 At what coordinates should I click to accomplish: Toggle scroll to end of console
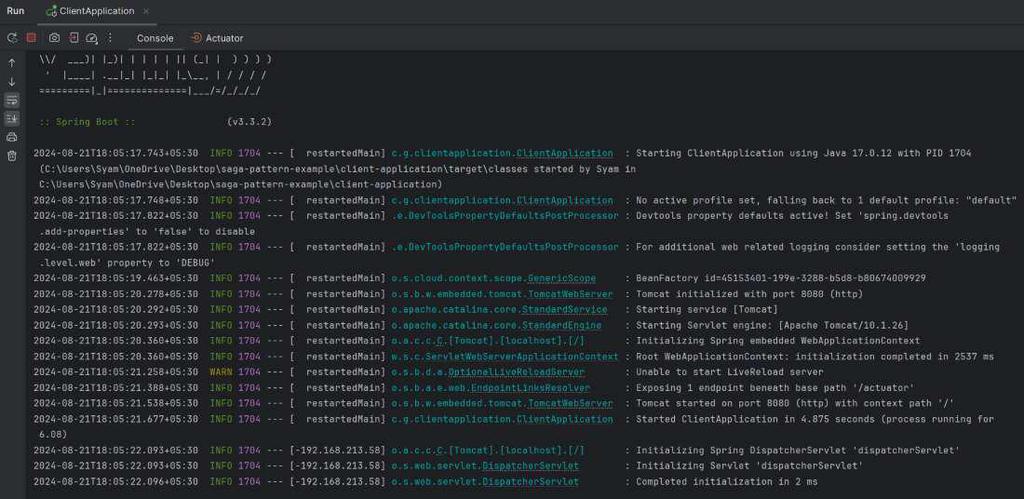[12, 118]
